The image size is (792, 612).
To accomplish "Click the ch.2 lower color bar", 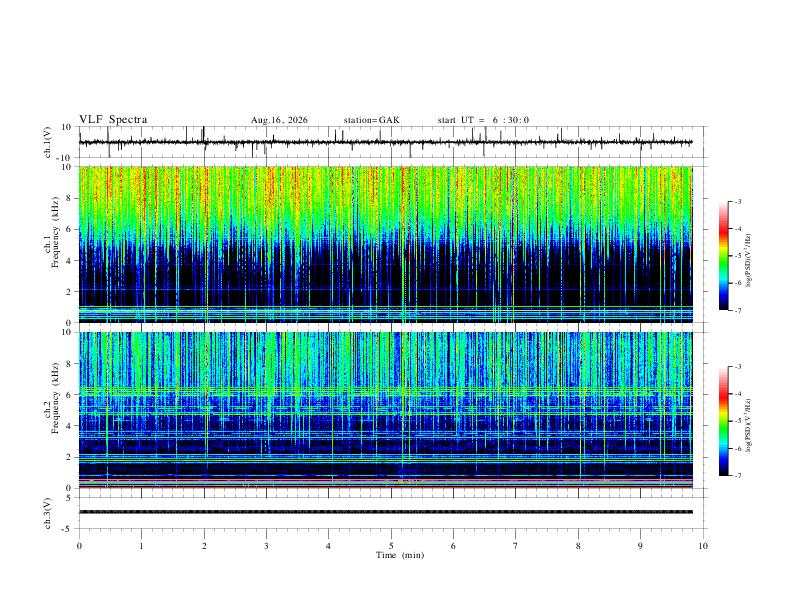I will (x=723, y=421).
